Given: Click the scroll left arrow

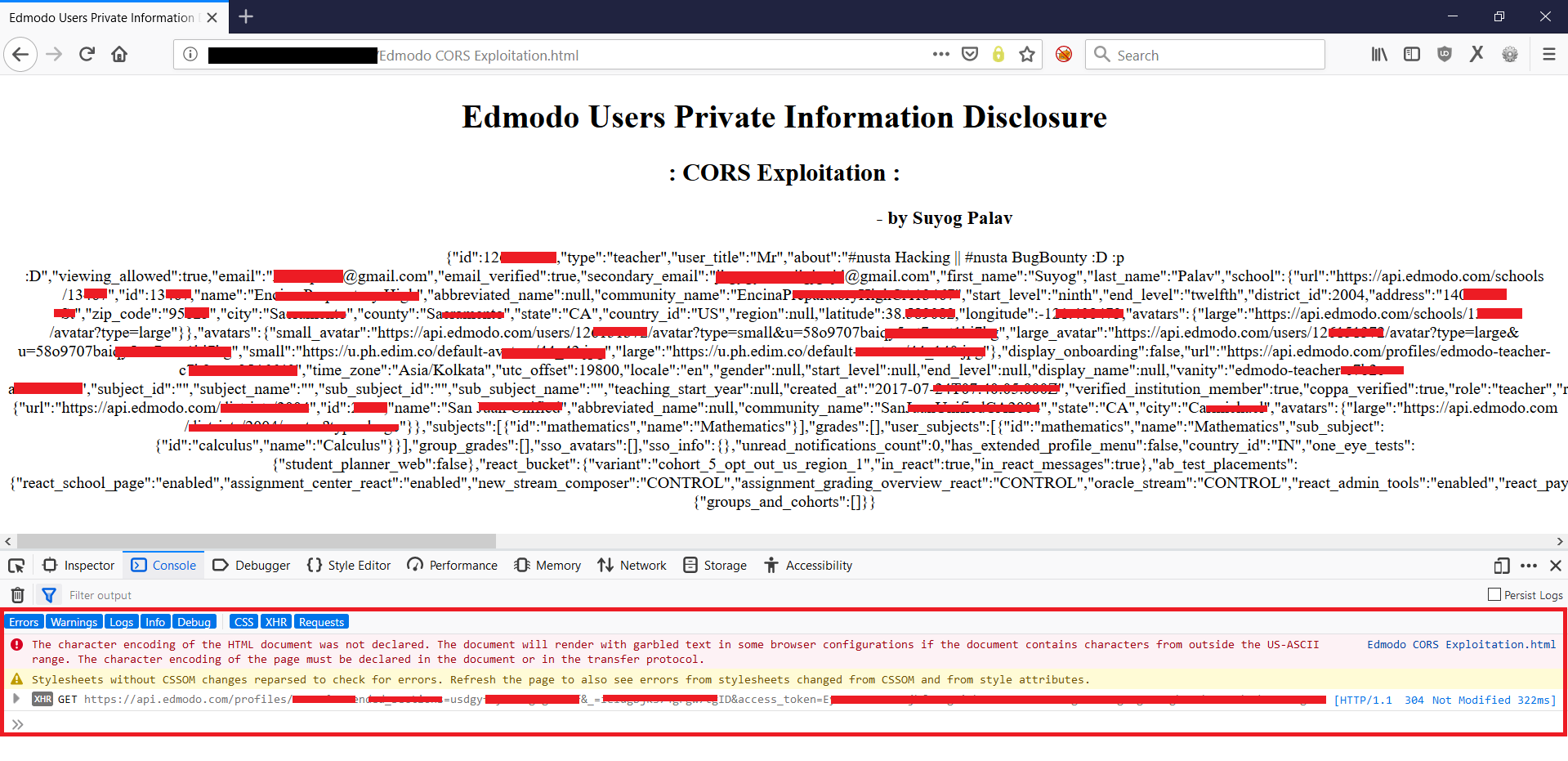Looking at the screenshot, I should point(8,541).
